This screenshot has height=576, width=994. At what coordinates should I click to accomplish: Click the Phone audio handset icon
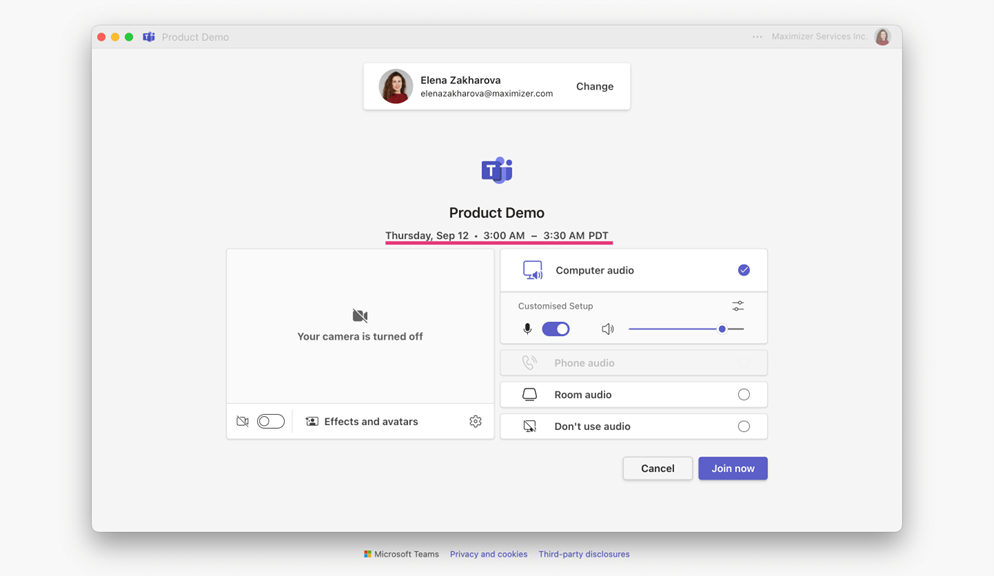point(529,362)
